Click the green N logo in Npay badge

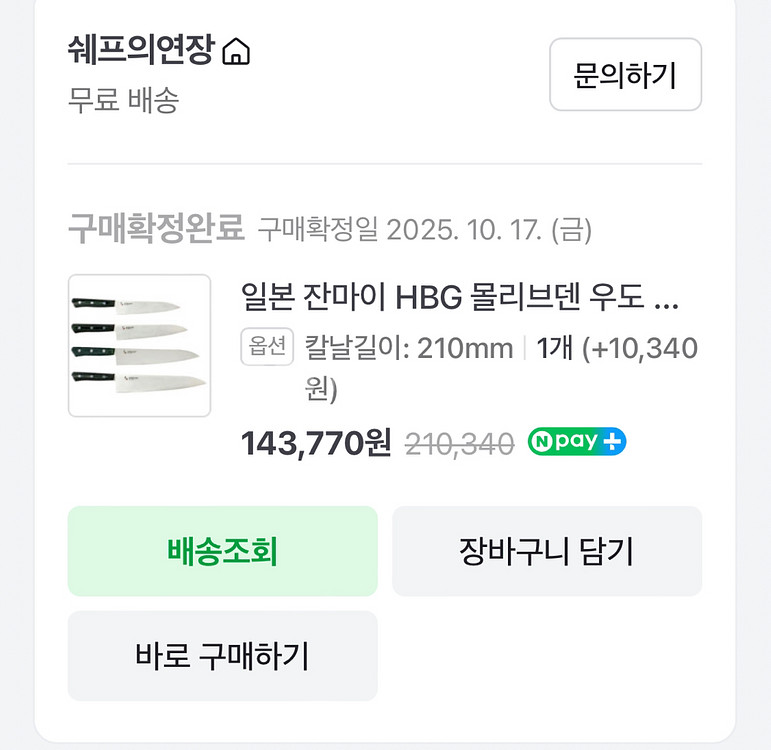[541, 442]
